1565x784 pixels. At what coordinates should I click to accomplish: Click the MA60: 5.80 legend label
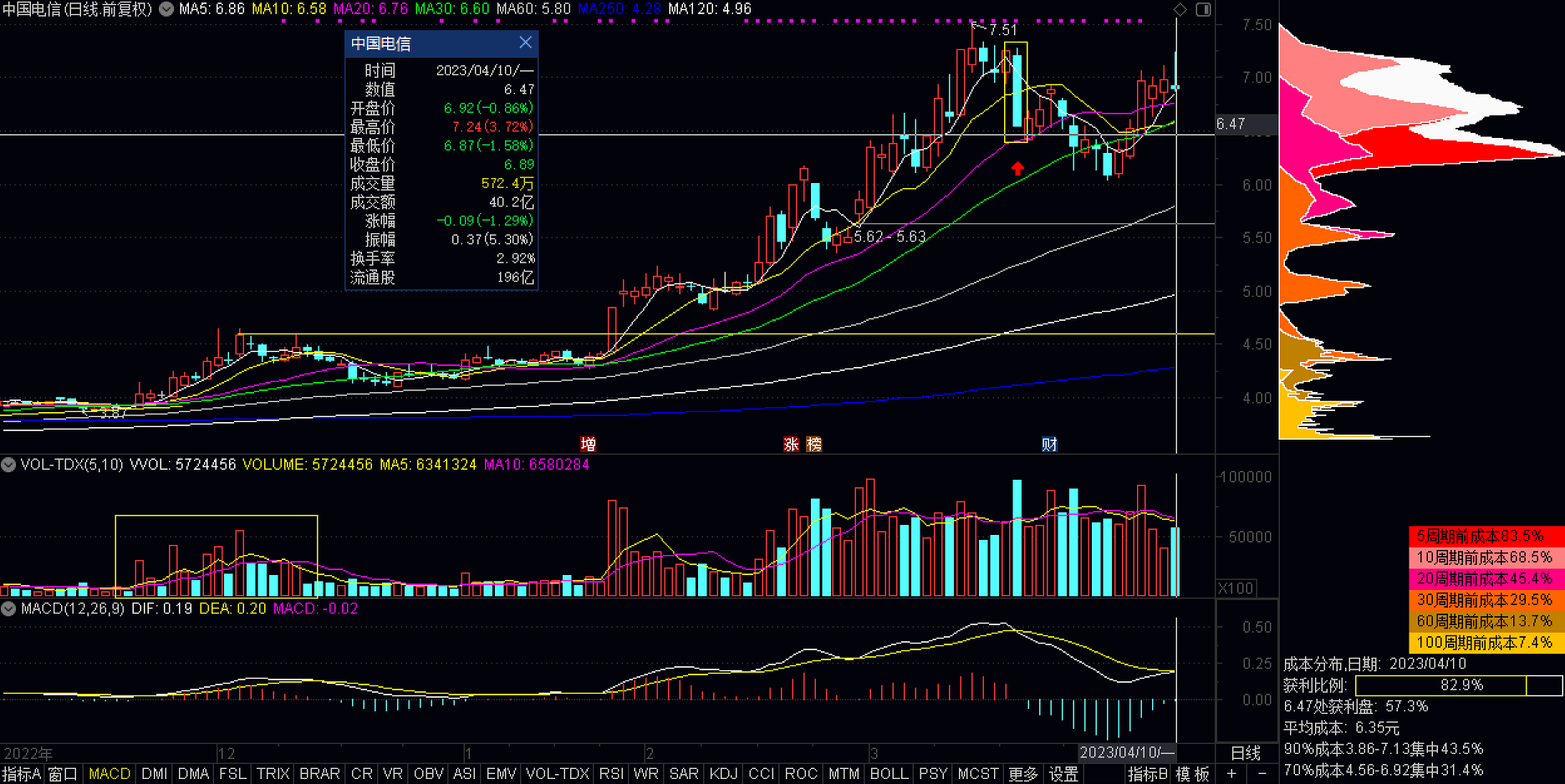pos(533,9)
